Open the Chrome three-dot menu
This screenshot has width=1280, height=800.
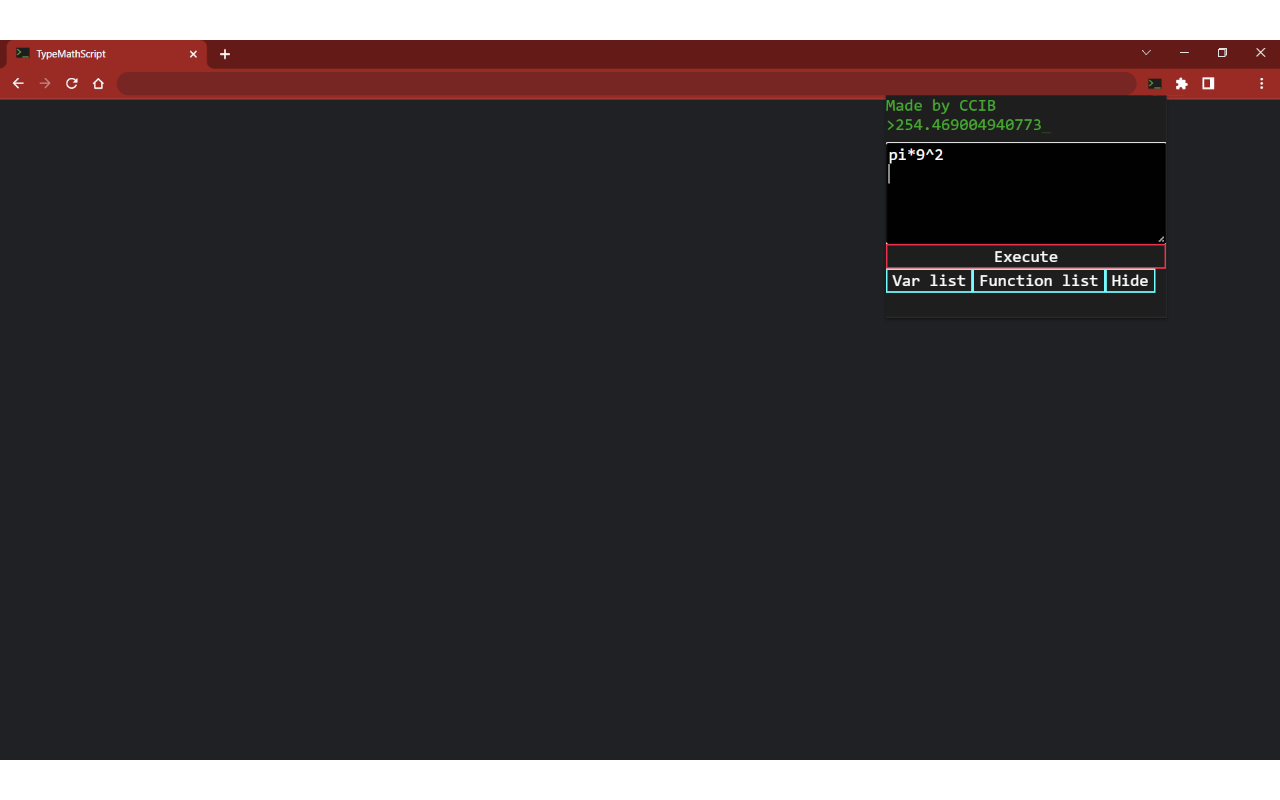click(1262, 84)
